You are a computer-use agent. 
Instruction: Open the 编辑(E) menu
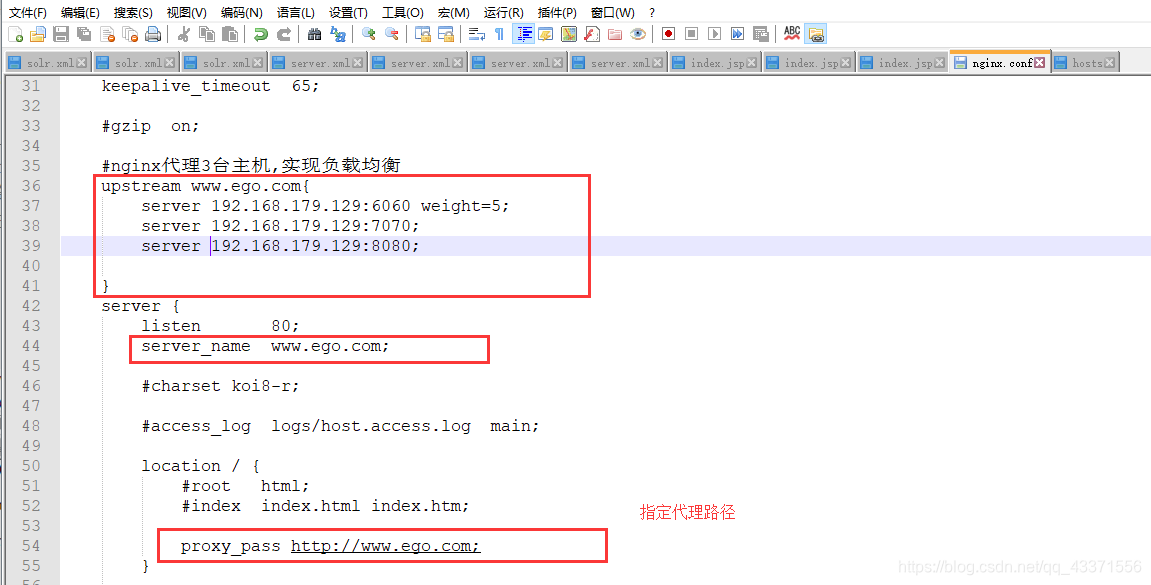pyautogui.click(x=80, y=12)
